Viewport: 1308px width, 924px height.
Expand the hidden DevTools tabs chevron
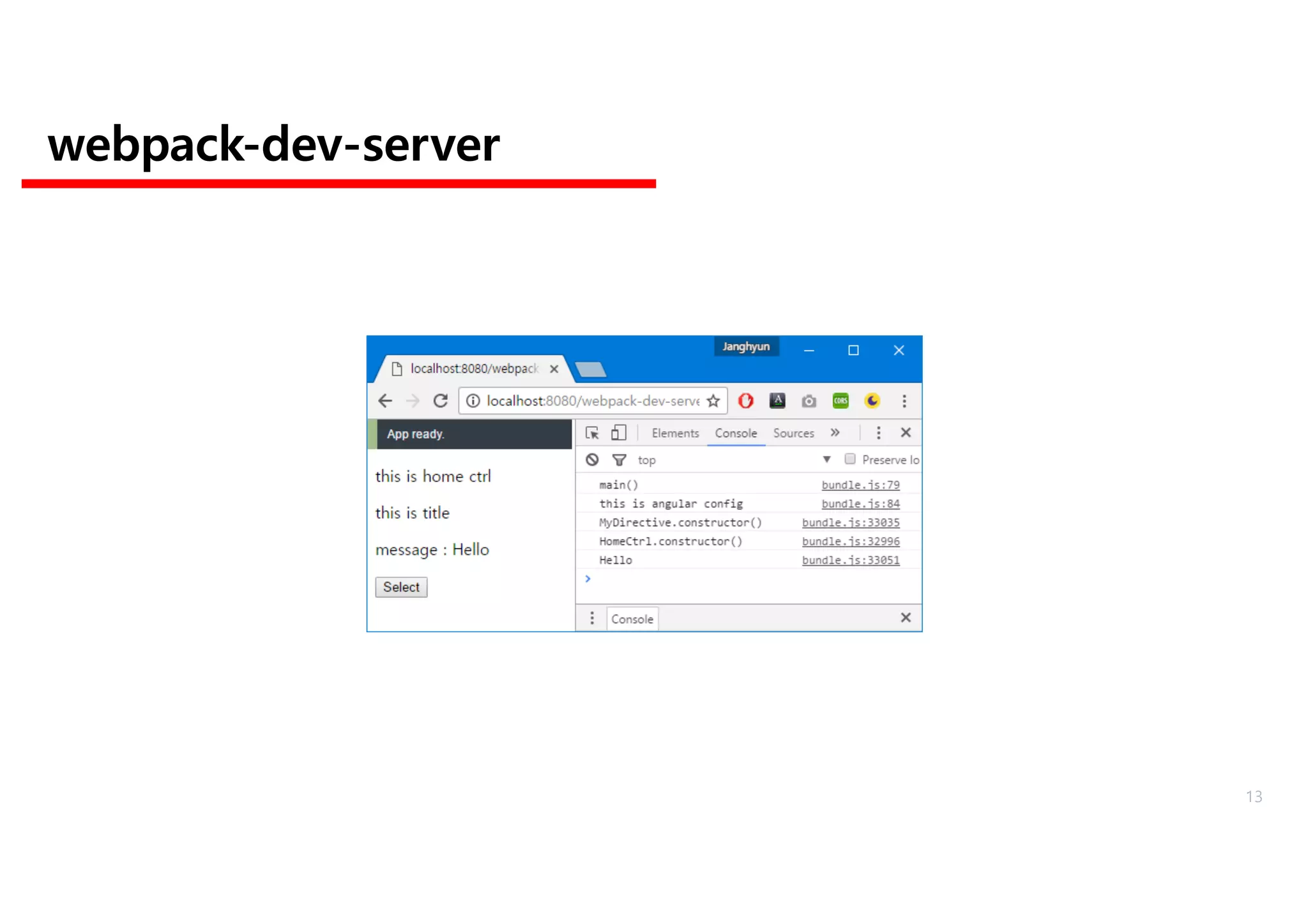tap(835, 433)
